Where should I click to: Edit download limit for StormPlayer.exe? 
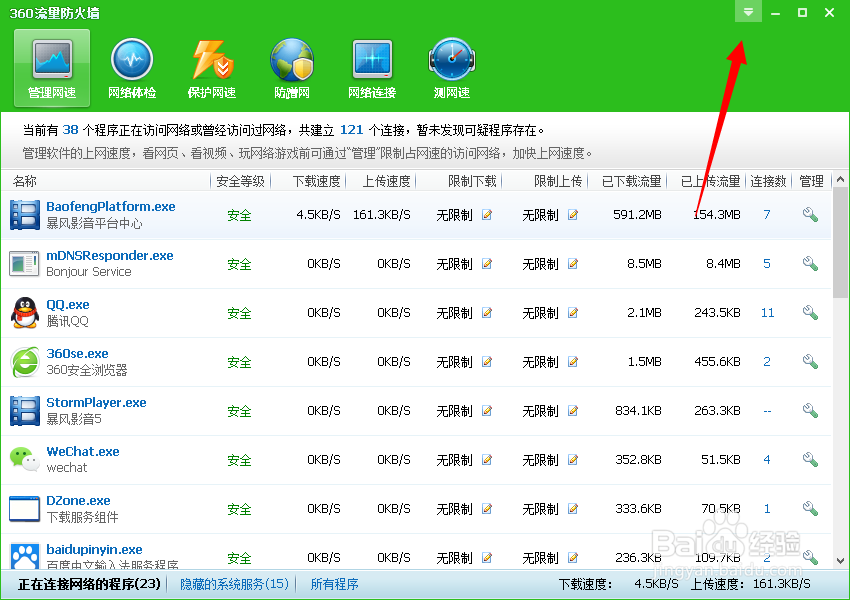coord(487,411)
